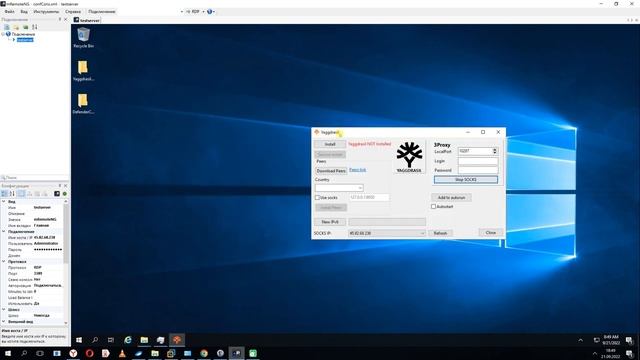This screenshot has width=640, height=360.
Task: Open the remote desktop Start menu
Action: coord(79,340)
